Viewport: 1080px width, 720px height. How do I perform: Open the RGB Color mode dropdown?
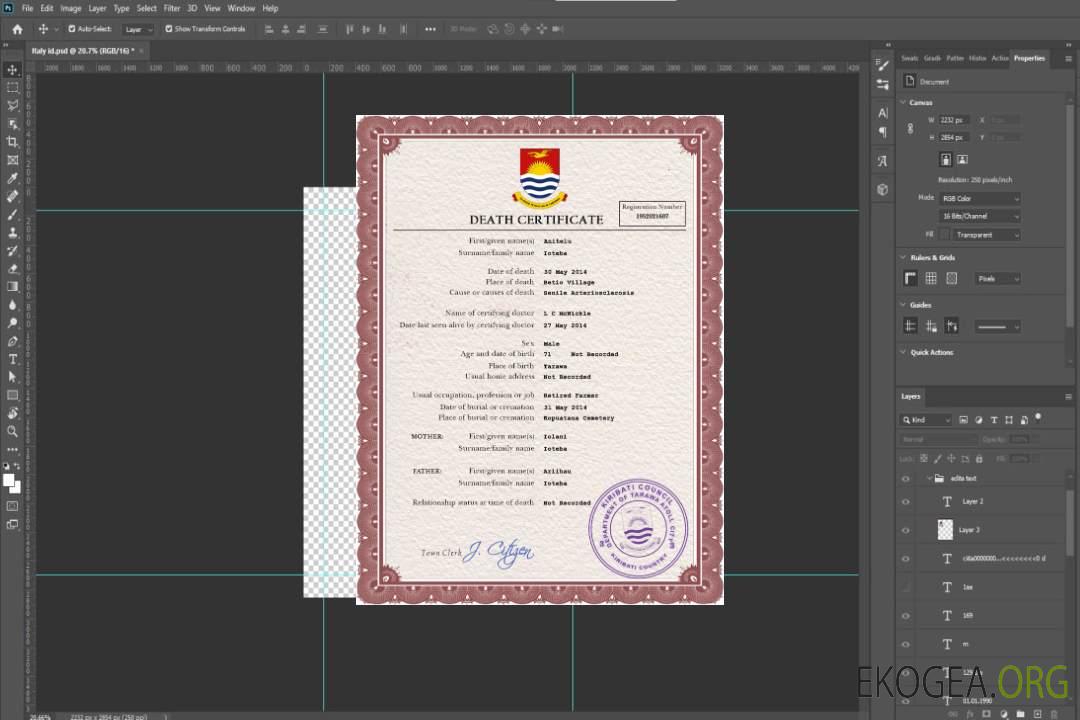[979, 198]
